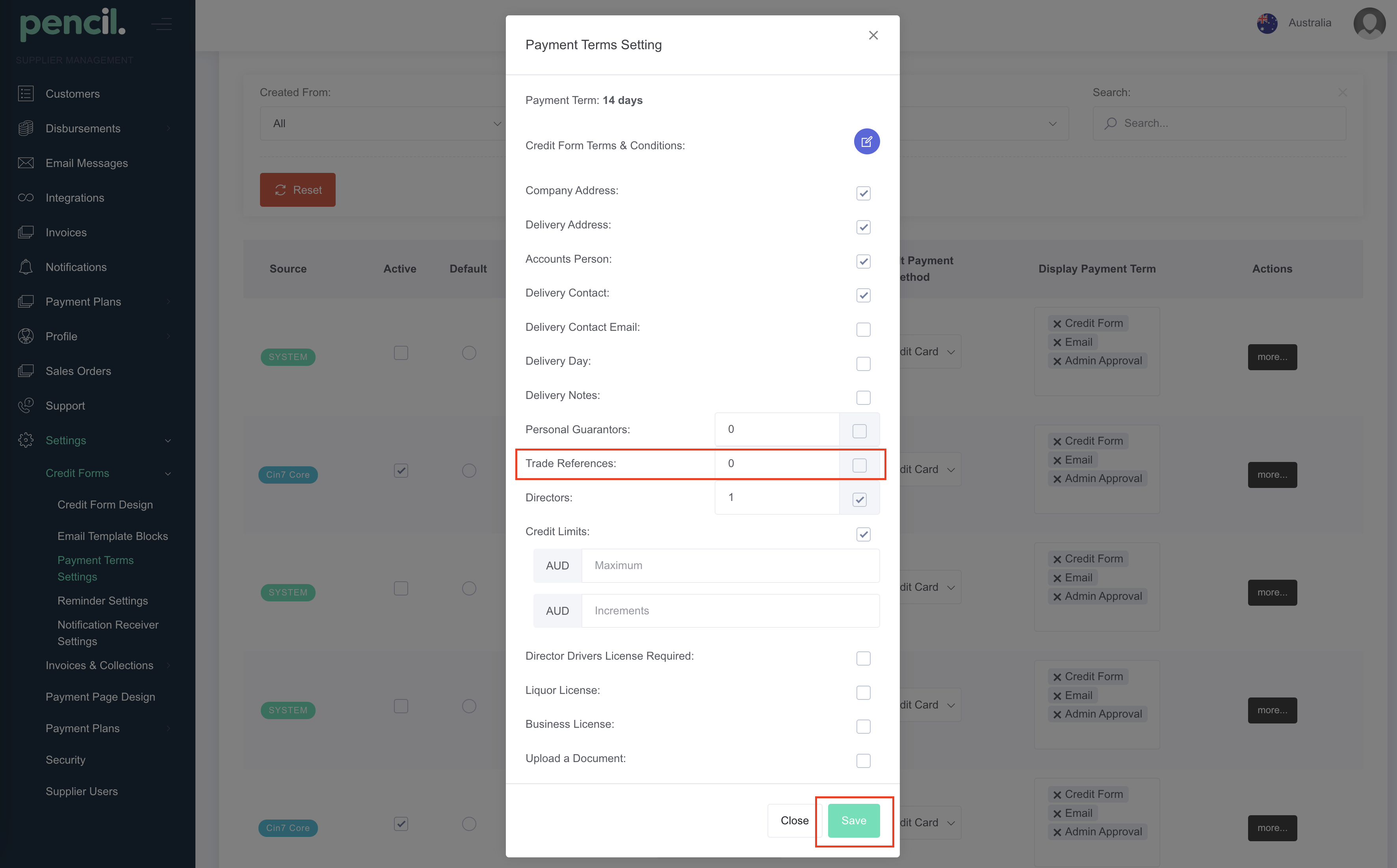Click the Email Messages envelope icon
The height and width of the screenshot is (868, 1397).
tap(26, 163)
